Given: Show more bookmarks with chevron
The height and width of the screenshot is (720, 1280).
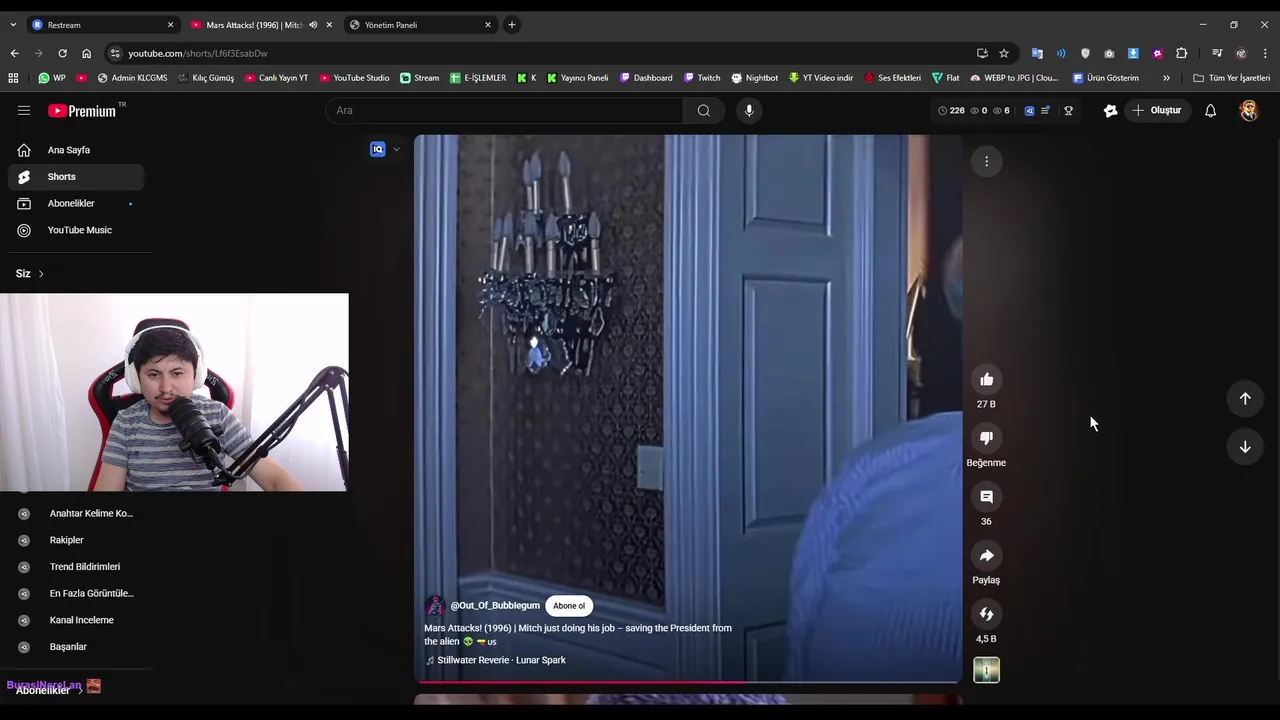Looking at the screenshot, I should (x=1166, y=78).
